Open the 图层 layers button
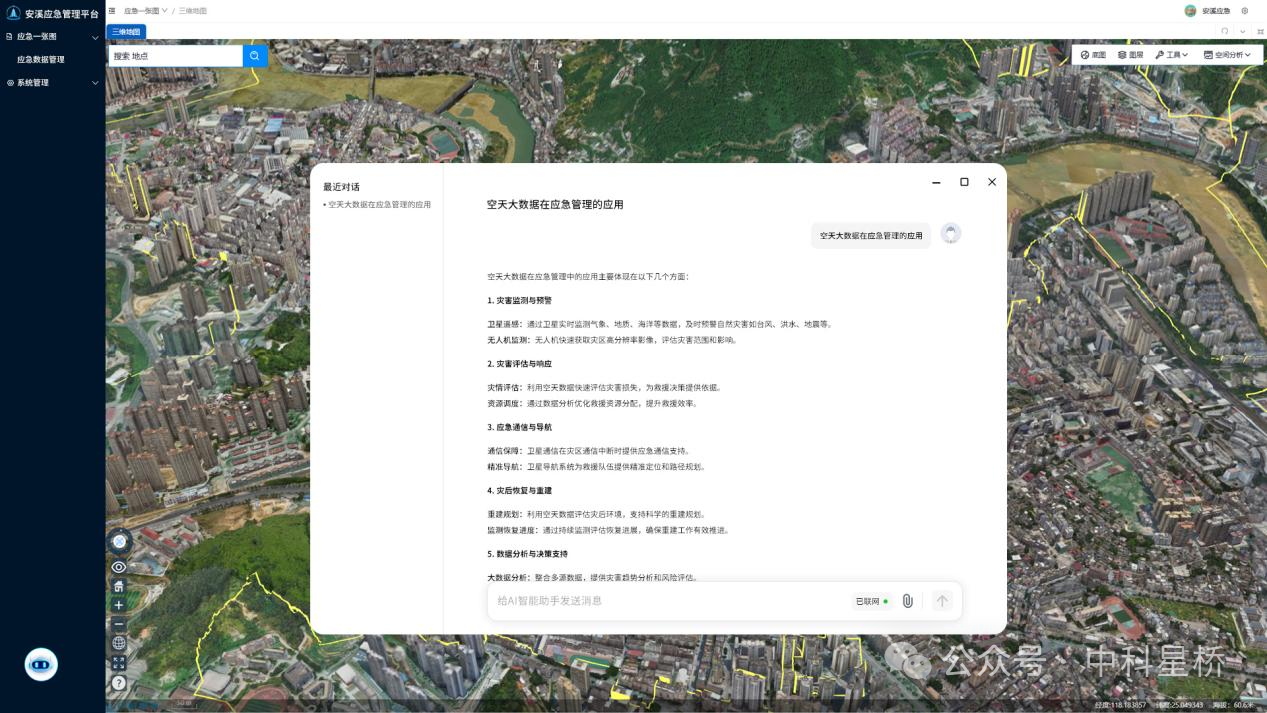1267x713 pixels. tap(1130, 55)
